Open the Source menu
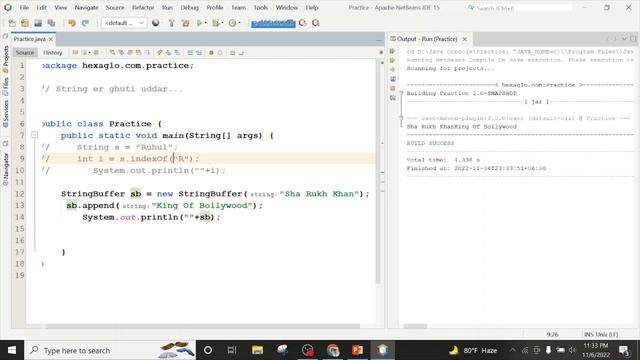The height and width of the screenshot is (360, 640). (115, 7)
